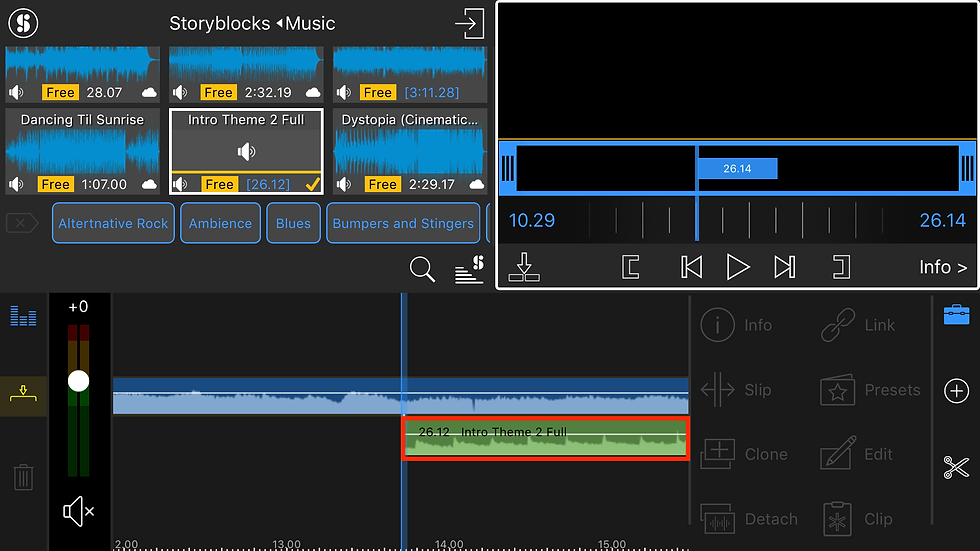The image size is (980, 551).
Task: Adjust the volume fader knob
Action: click(78, 381)
